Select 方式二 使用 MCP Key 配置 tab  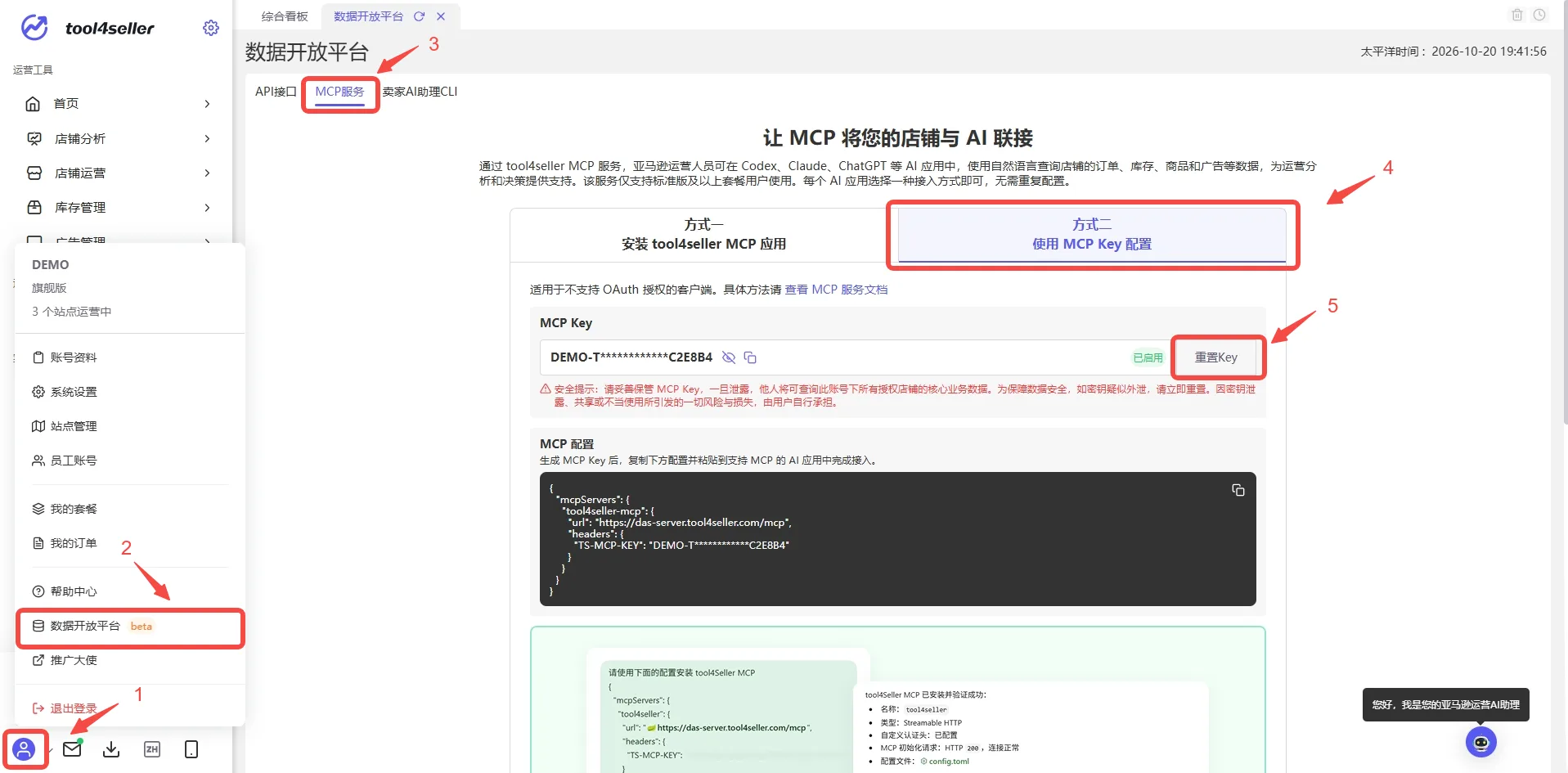point(1092,235)
